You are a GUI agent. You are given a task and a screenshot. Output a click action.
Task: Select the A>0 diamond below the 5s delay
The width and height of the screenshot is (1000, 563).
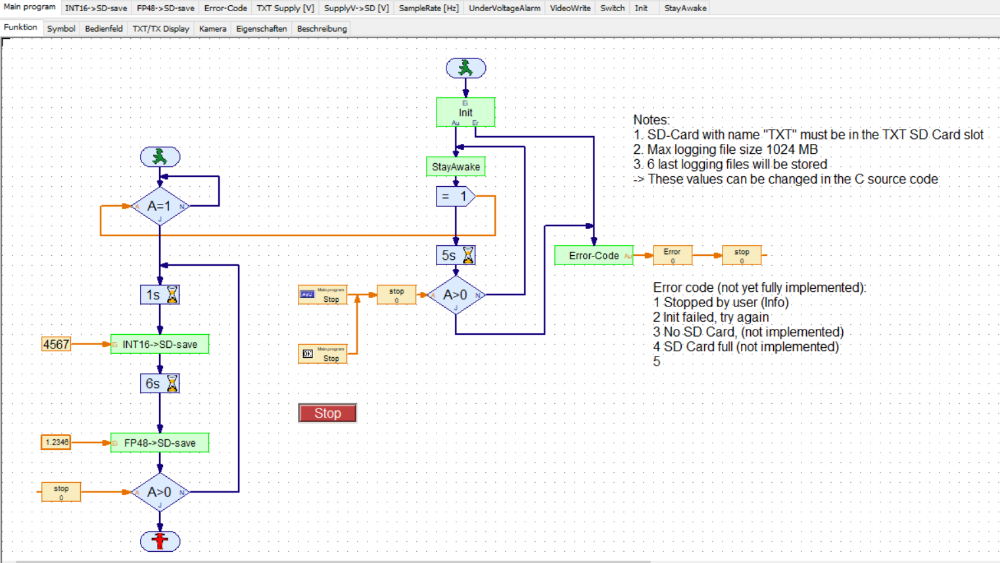click(455, 295)
